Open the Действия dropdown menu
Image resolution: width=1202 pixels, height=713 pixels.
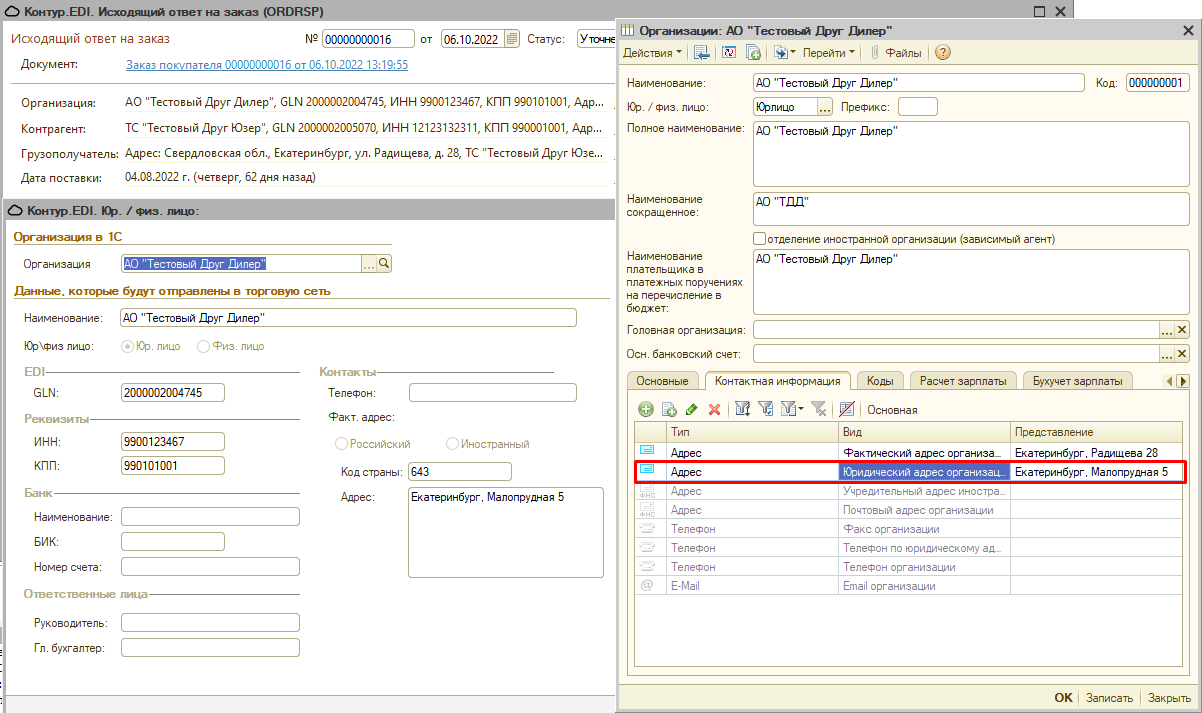pyautogui.click(x=652, y=52)
